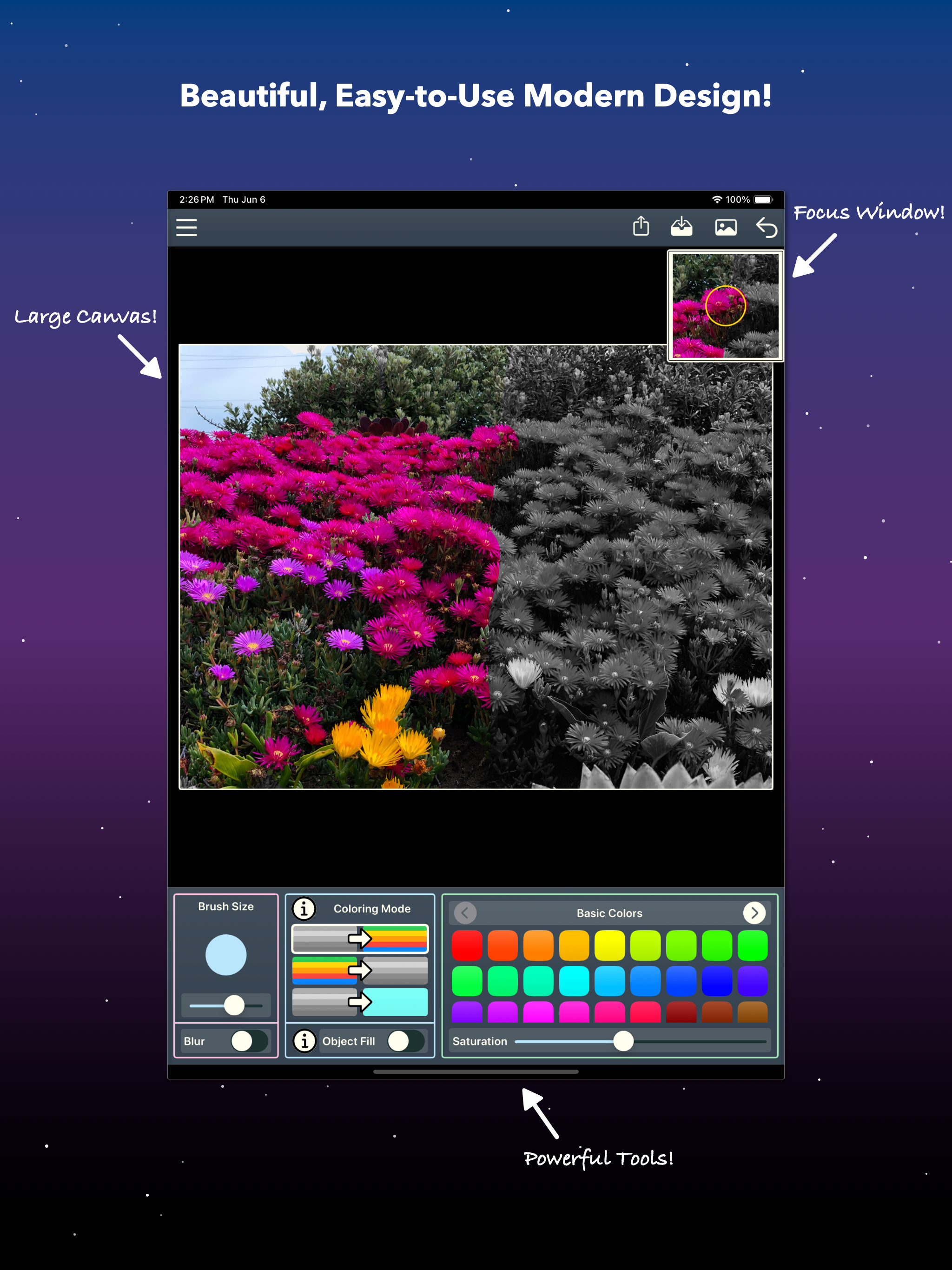This screenshot has height=1270, width=952.
Task: Save the edited image using the import tray icon
Action: coord(682,226)
